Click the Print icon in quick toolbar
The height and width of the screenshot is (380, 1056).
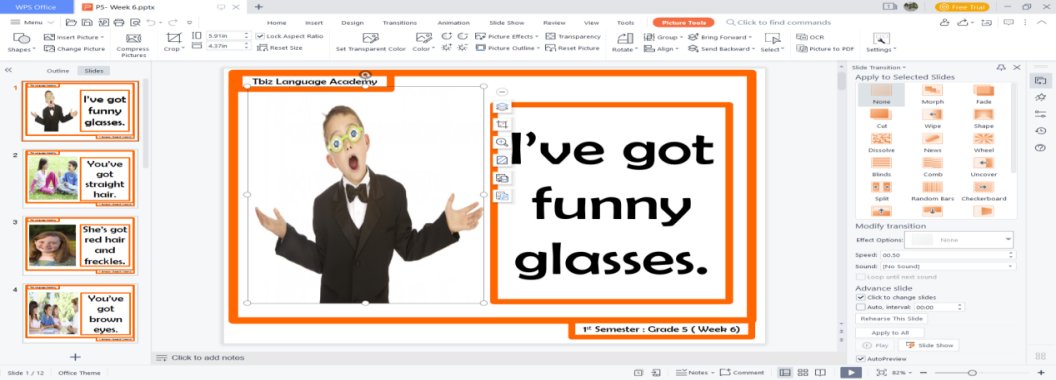[x=119, y=22]
